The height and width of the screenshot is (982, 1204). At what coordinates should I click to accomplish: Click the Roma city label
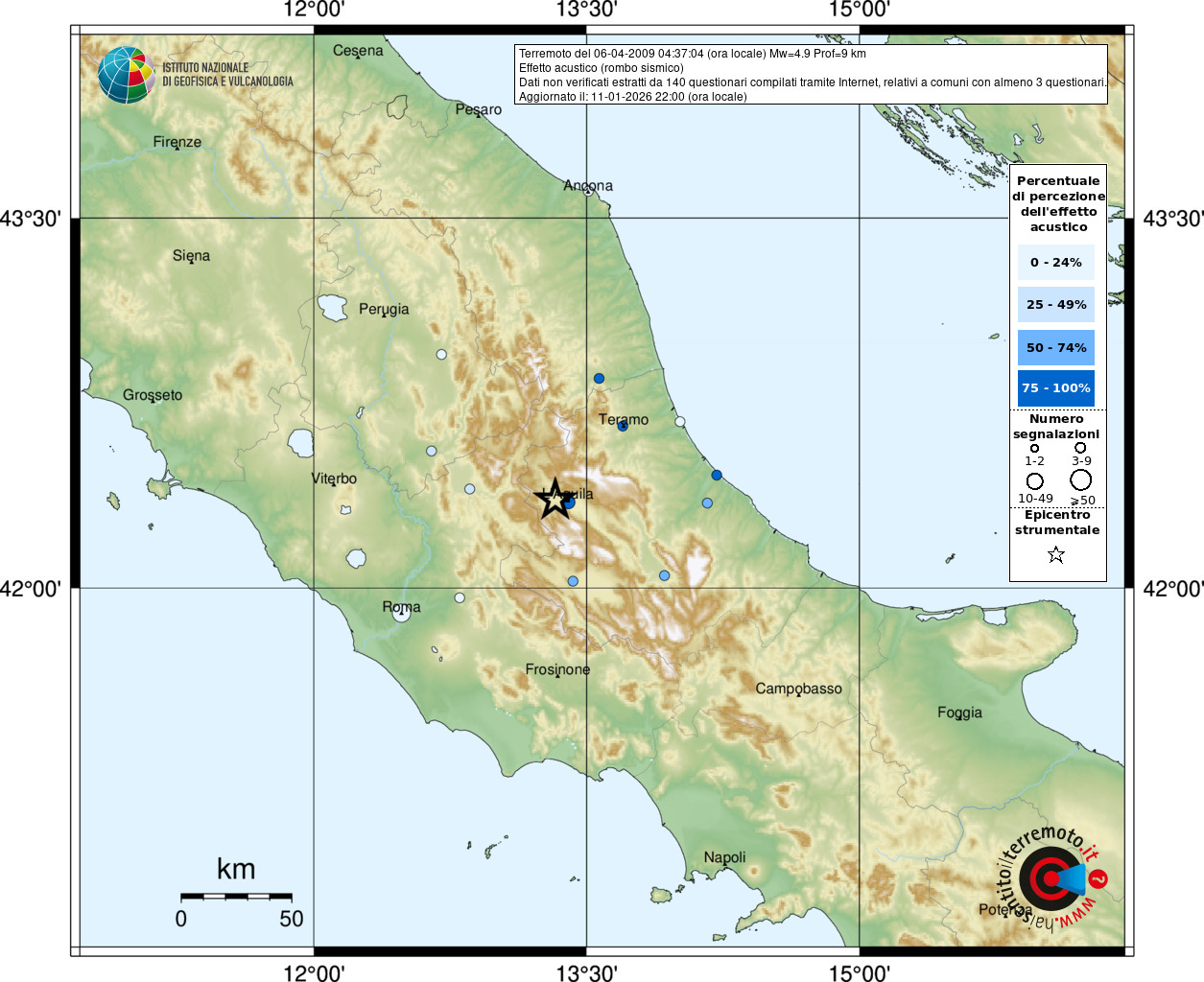[x=401, y=607]
